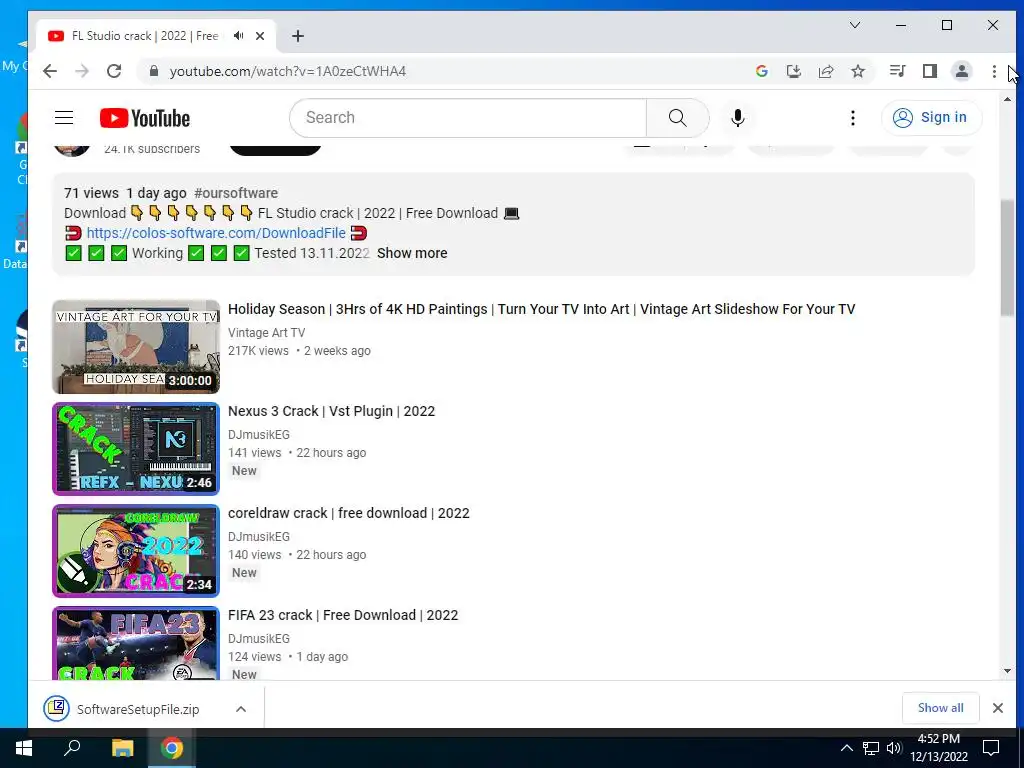Click the install app icon in address bar

point(793,71)
